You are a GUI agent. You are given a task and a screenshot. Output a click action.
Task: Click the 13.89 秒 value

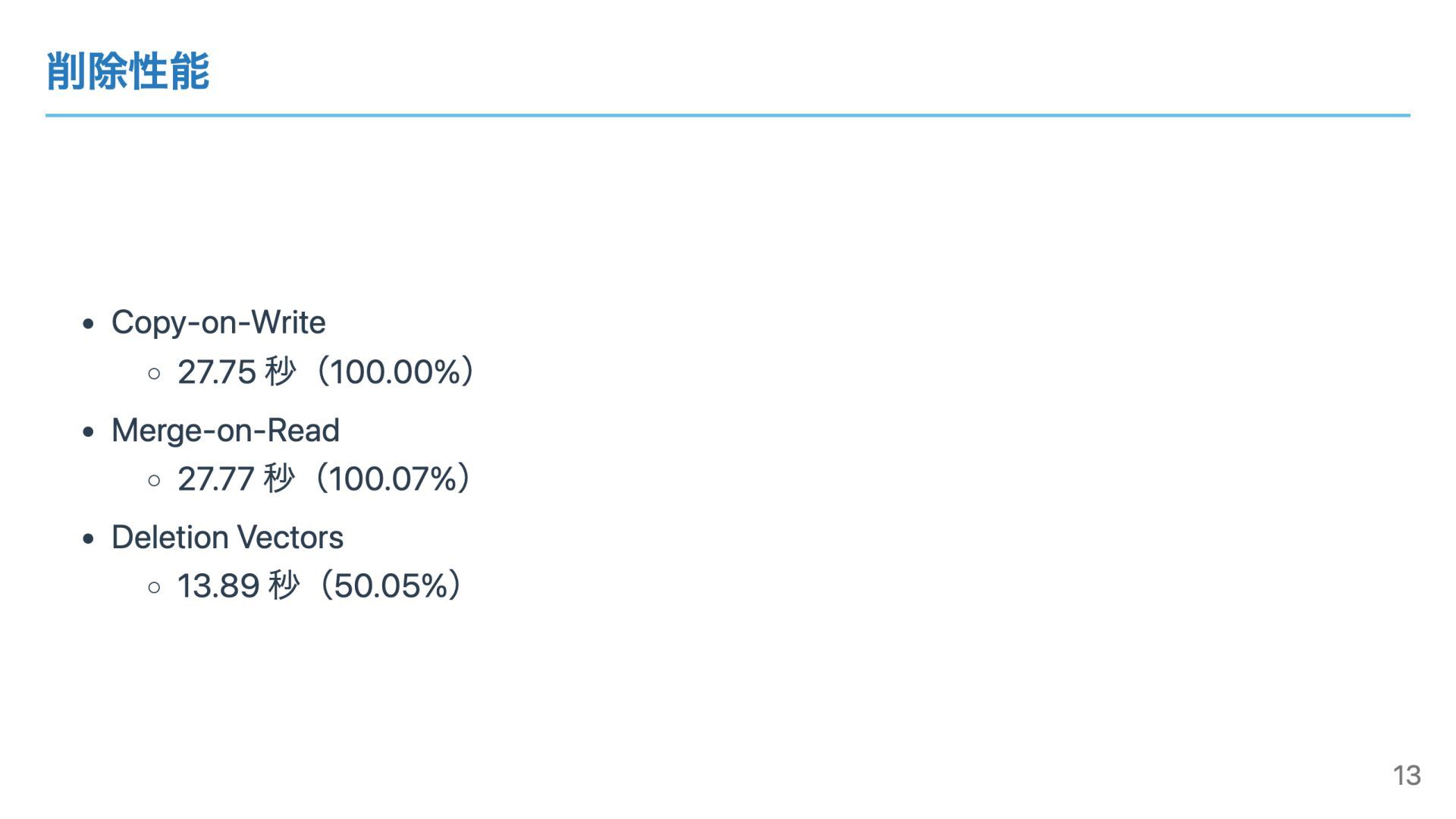tap(238, 586)
